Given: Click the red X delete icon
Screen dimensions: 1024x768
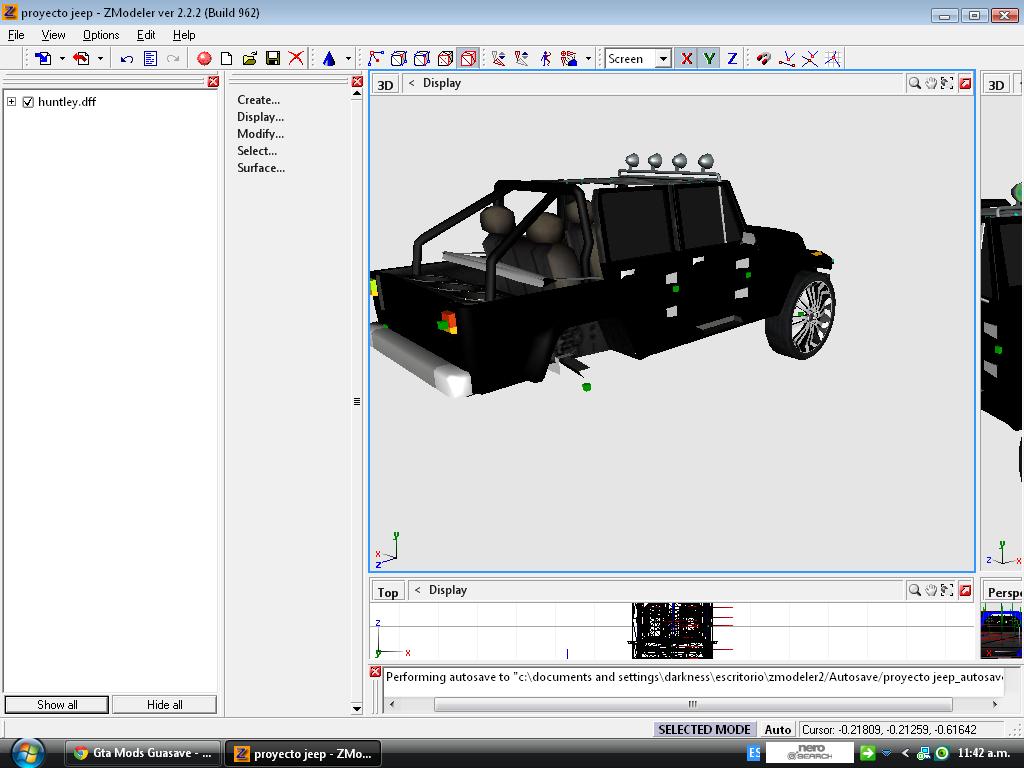Looking at the screenshot, I should [296, 59].
